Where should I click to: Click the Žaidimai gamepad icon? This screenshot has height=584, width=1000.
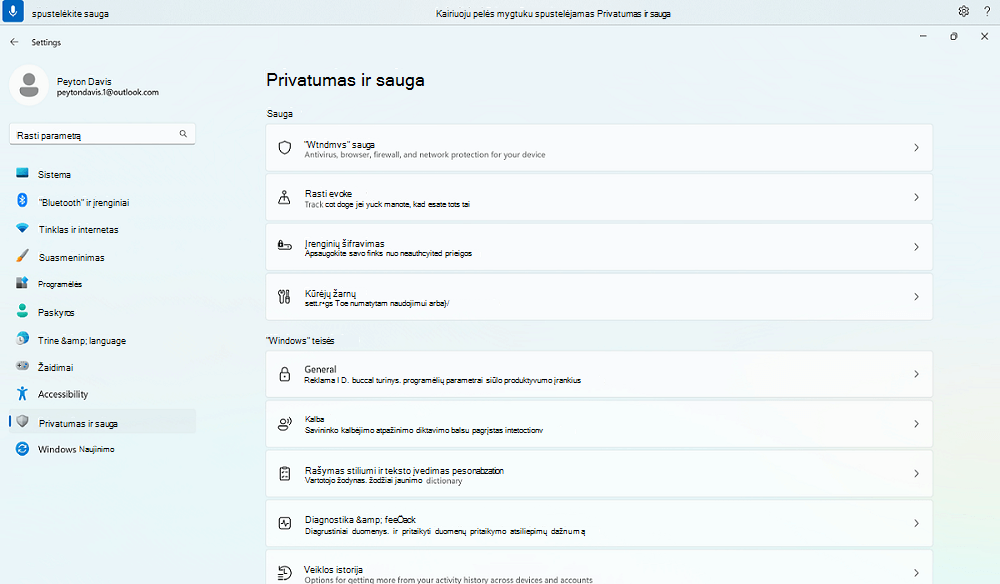(x=22, y=366)
